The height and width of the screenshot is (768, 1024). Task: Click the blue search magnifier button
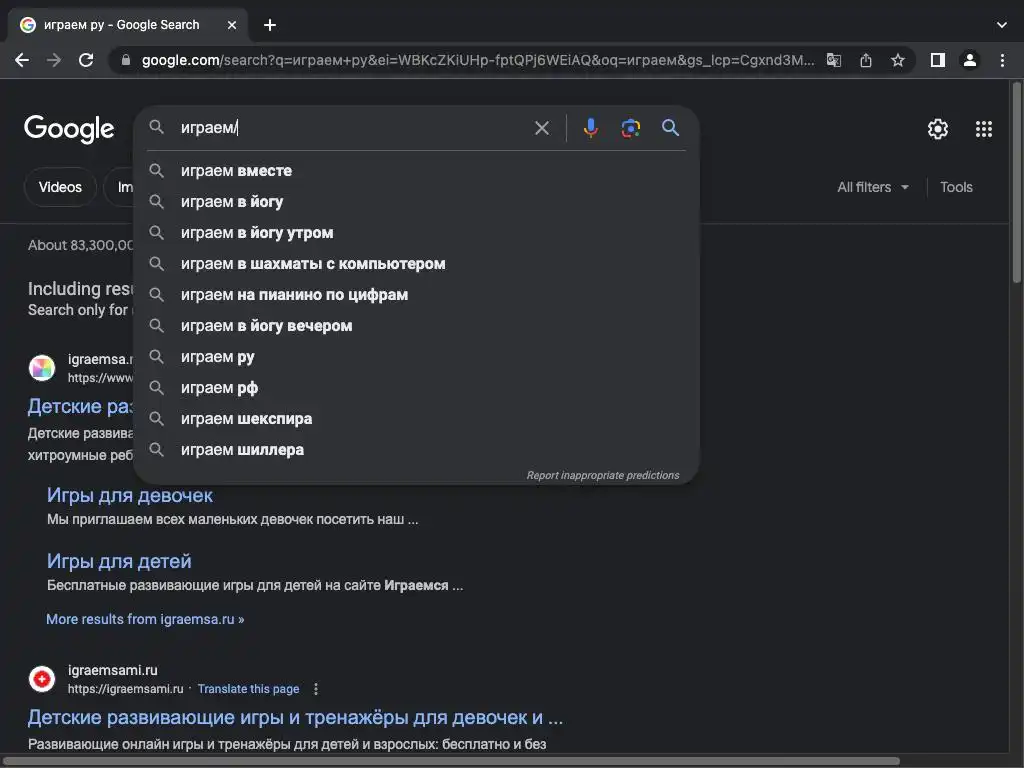click(671, 128)
